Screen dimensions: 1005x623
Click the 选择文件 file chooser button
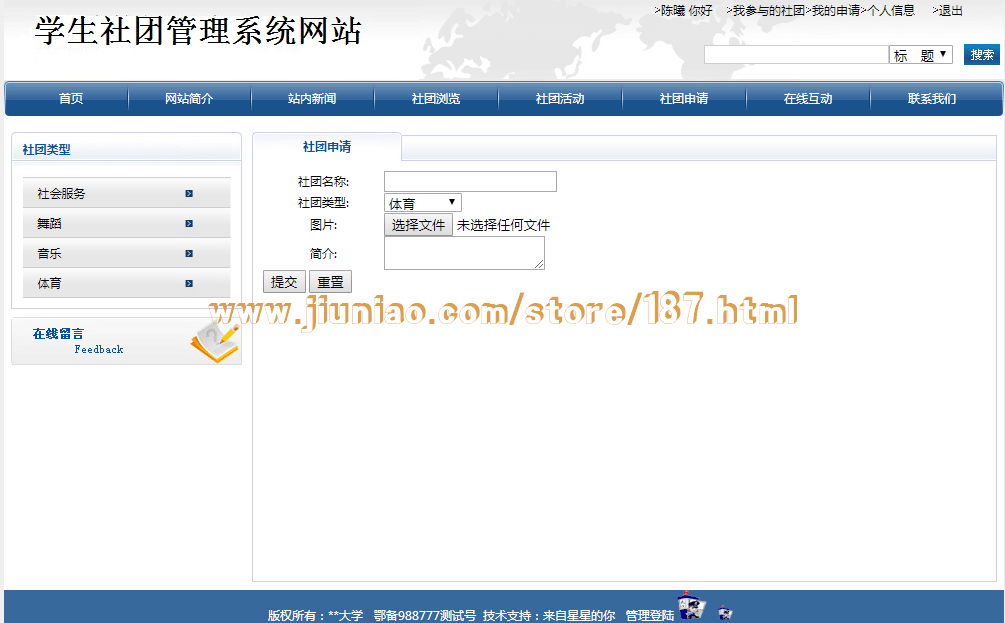[x=418, y=225]
